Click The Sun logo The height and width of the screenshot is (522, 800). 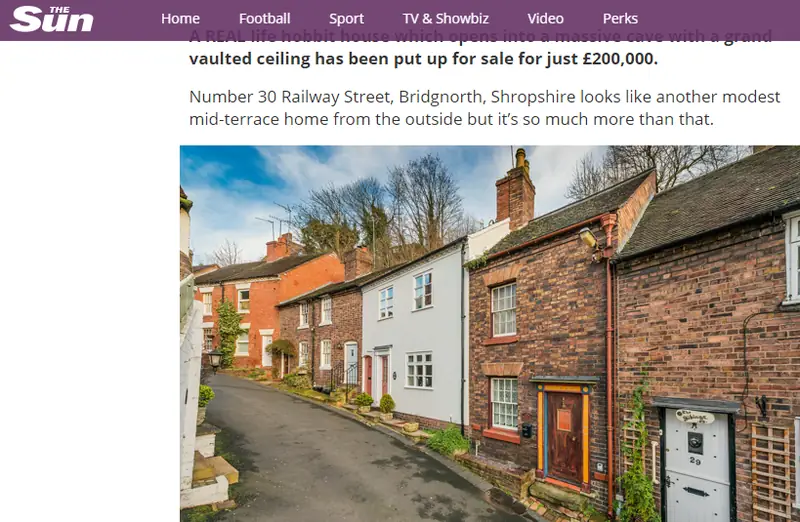52,19
